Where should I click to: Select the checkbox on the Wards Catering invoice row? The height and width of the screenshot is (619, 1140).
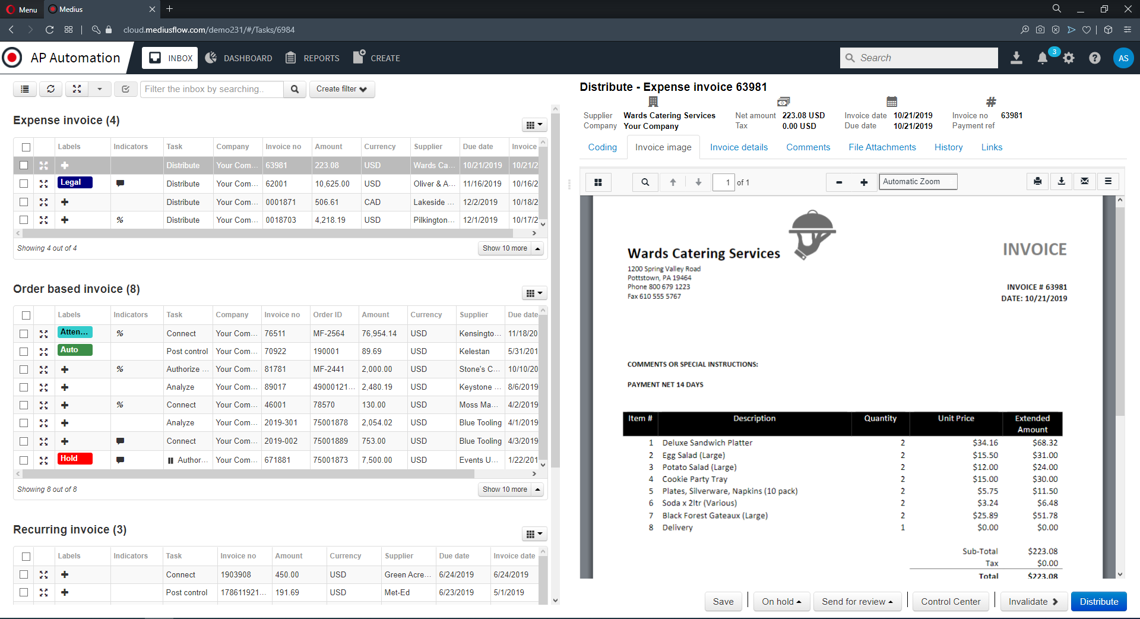25,165
